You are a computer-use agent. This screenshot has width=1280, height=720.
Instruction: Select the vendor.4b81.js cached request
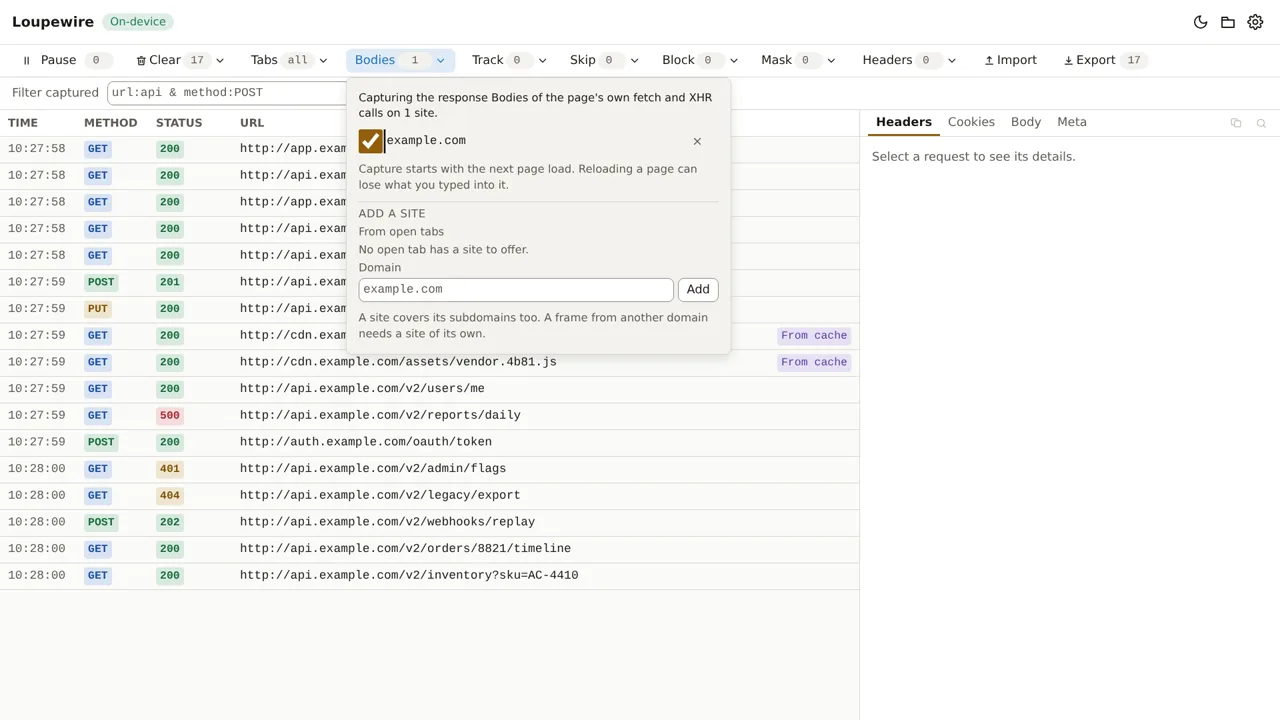[429, 362]
